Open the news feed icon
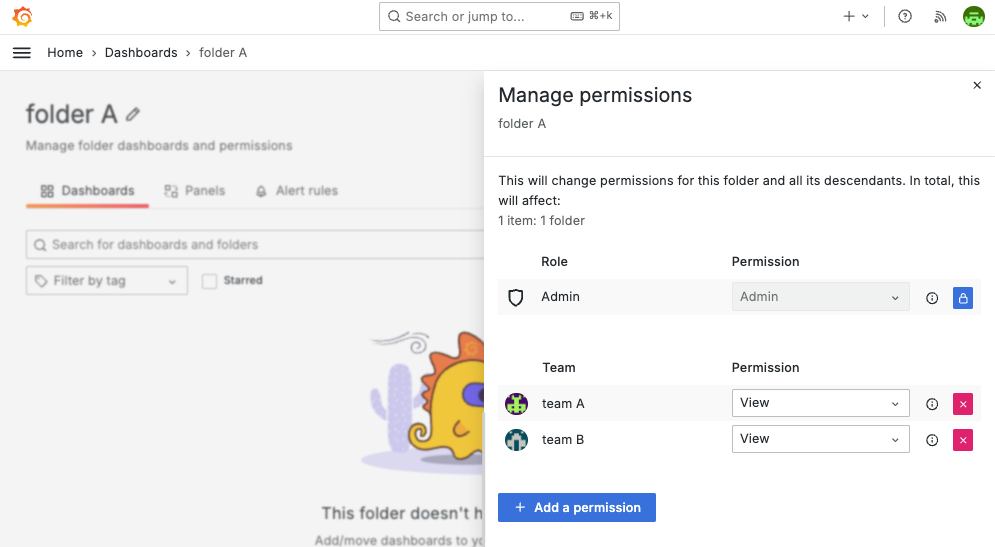 point(939,17)
